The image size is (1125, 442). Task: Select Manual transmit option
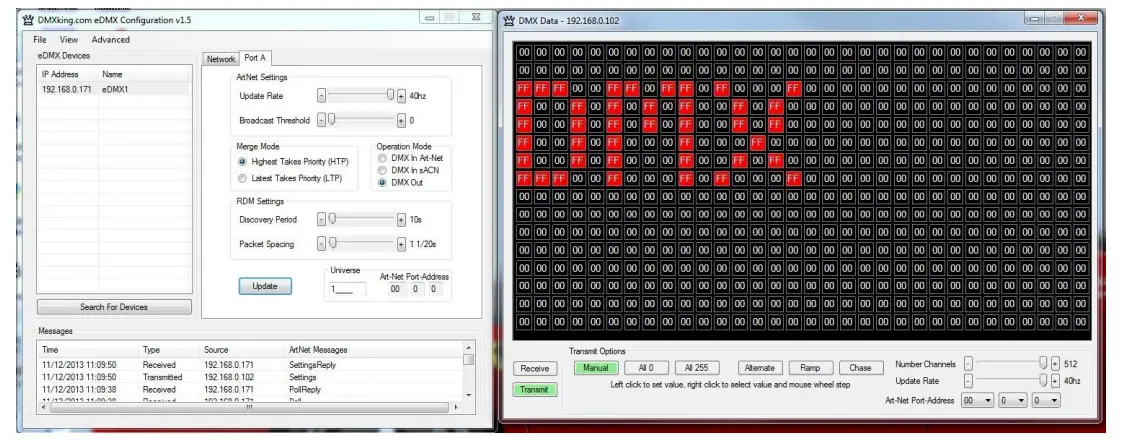[596, 367]
